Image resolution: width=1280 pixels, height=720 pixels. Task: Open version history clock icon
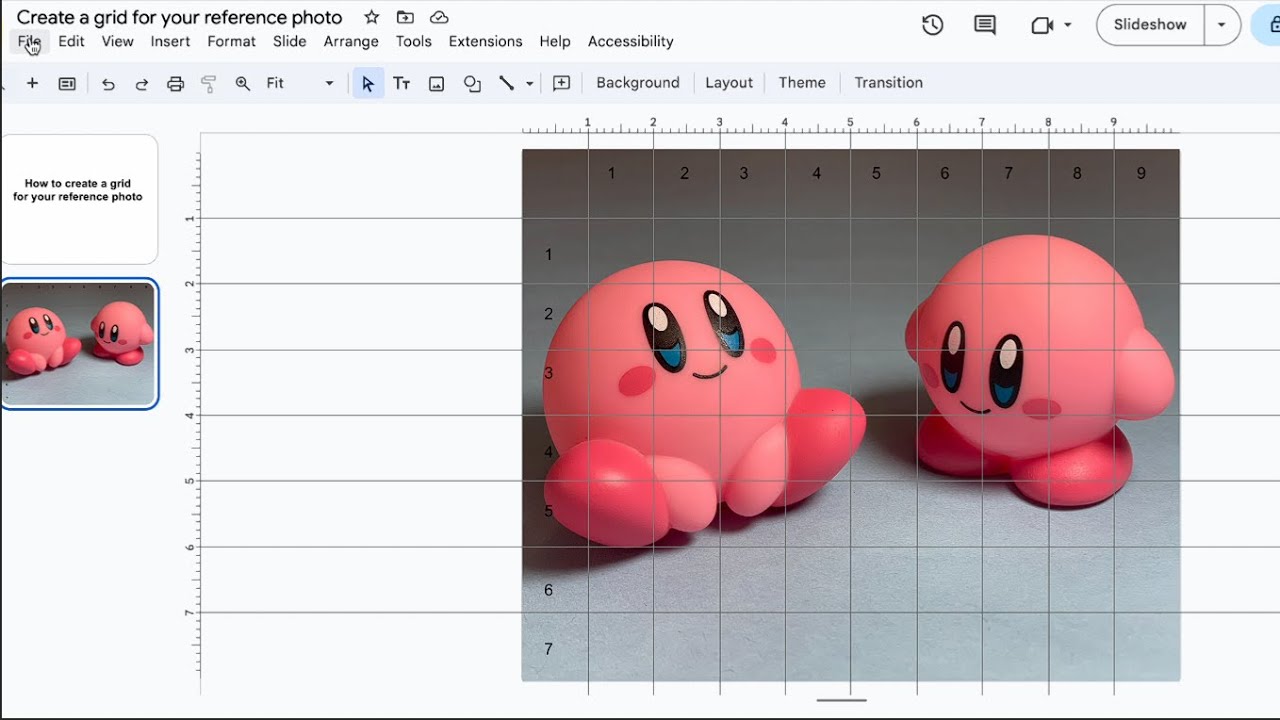932,25
